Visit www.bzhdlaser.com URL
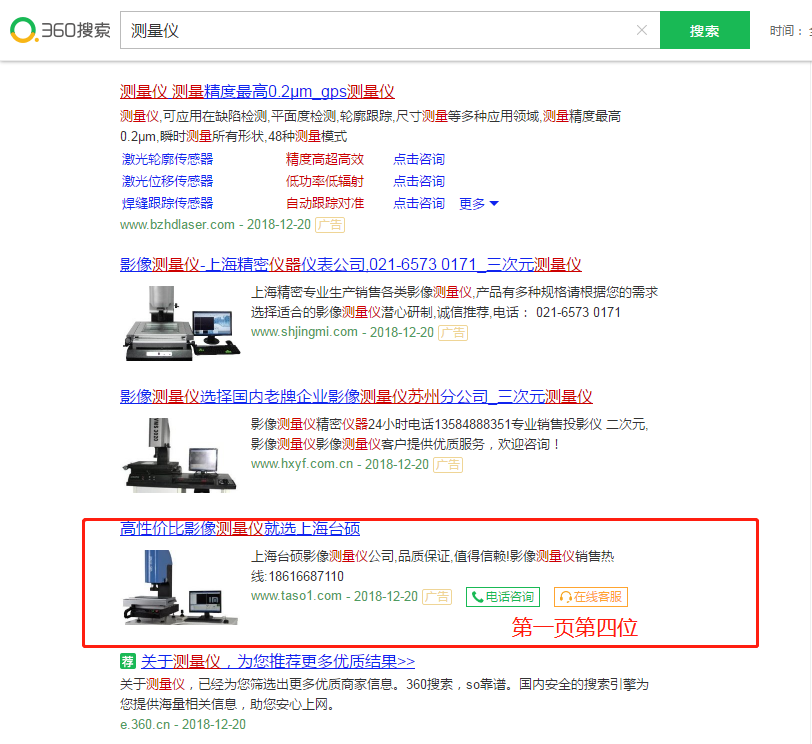The height and width of the screenshot is (744, 812). [x=177, y=224]
